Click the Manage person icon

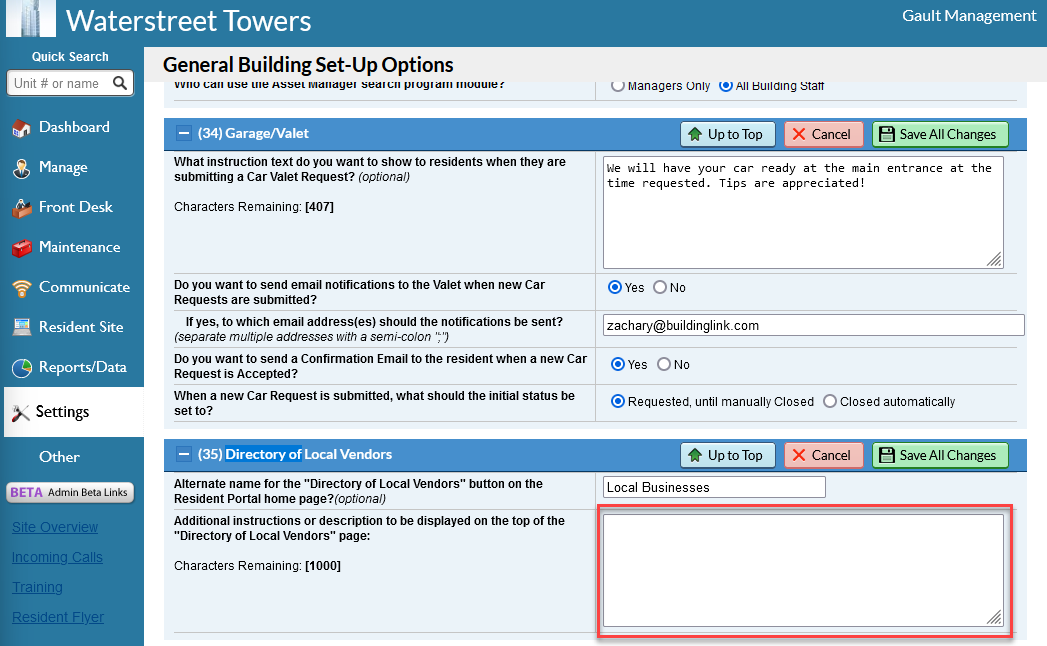coord(21,168)
